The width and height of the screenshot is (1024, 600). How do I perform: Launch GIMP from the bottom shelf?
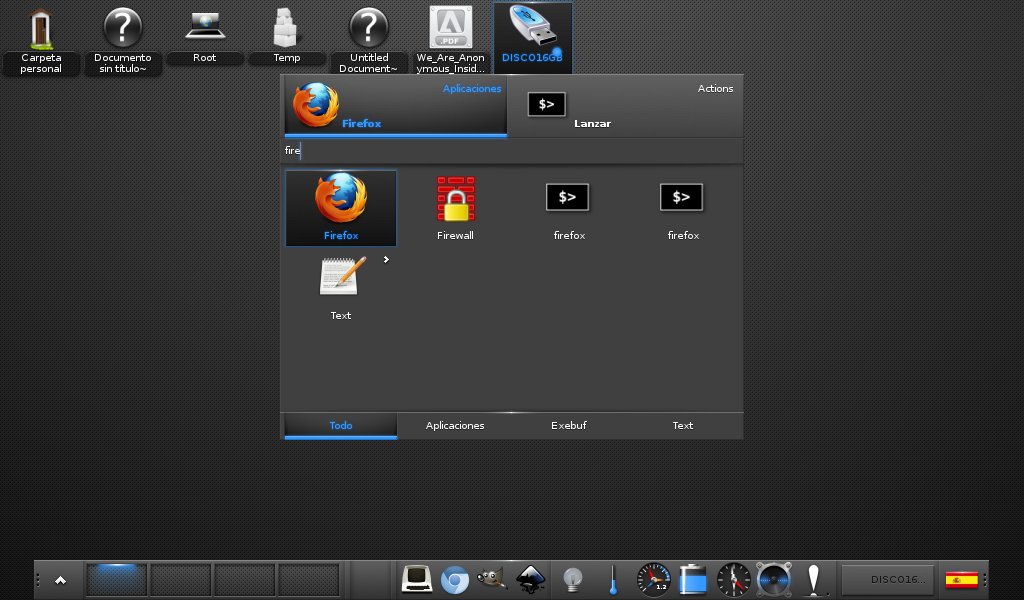tap(491, 579)
